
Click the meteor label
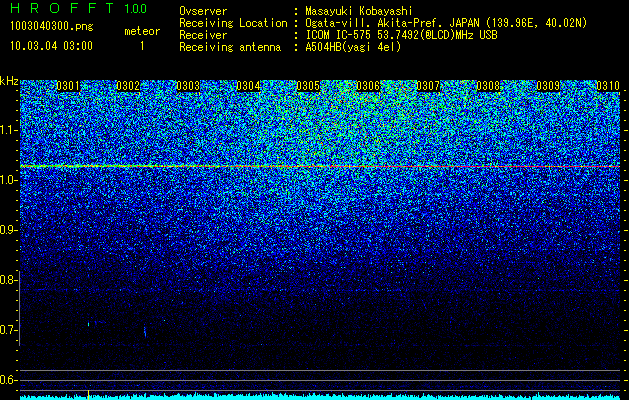tap(142, 31)
